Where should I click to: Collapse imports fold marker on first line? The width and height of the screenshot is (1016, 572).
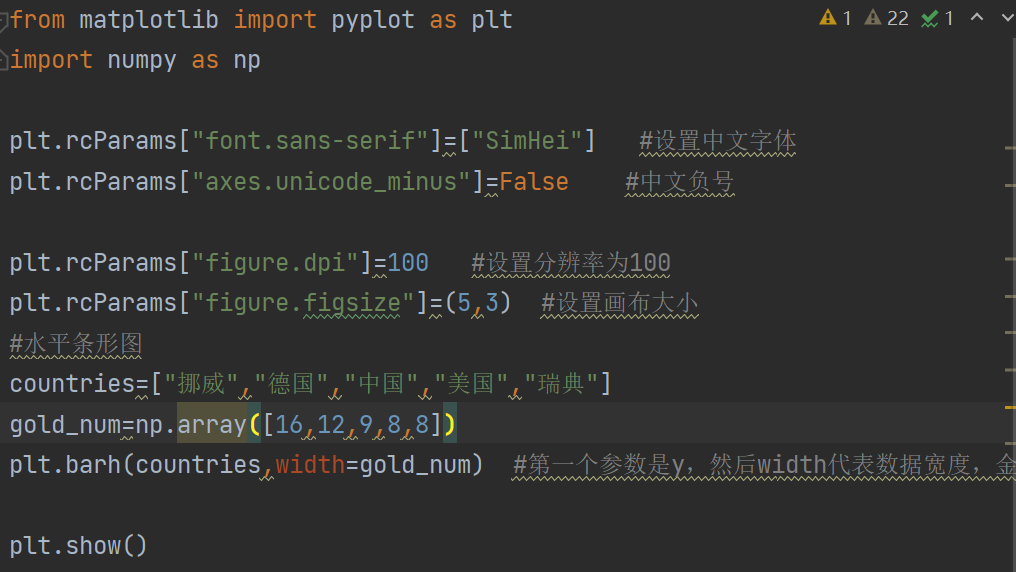[4, 20]
